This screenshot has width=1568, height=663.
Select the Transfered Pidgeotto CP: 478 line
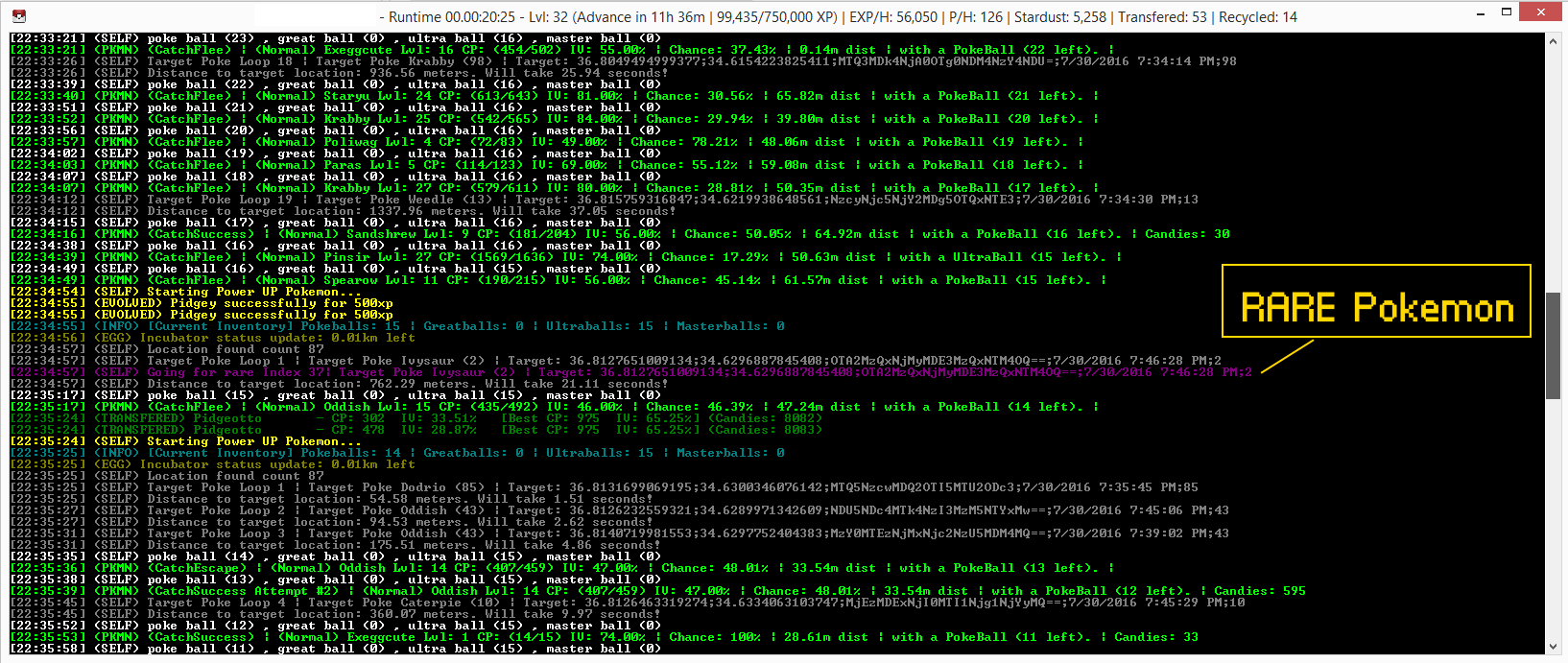(x=416, y=430)
